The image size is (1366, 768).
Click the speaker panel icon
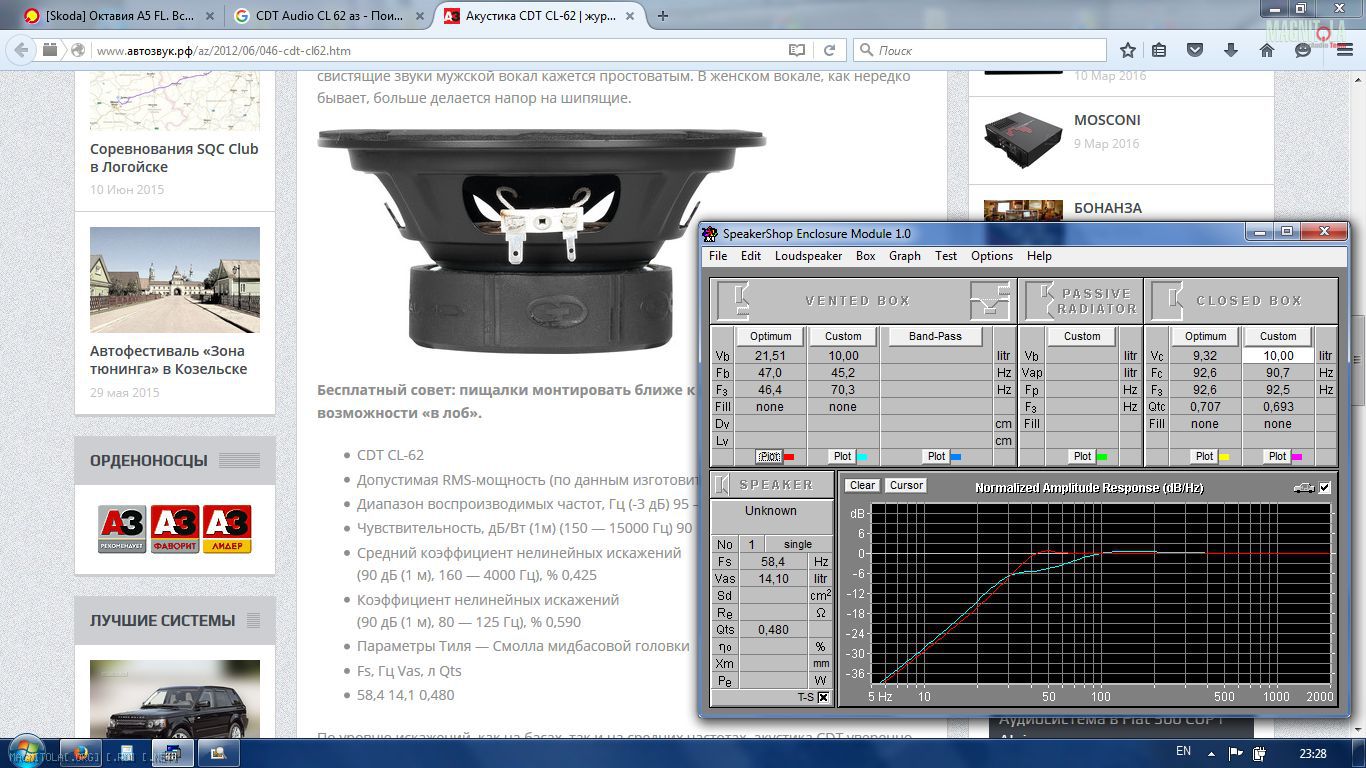coord(722,485)
